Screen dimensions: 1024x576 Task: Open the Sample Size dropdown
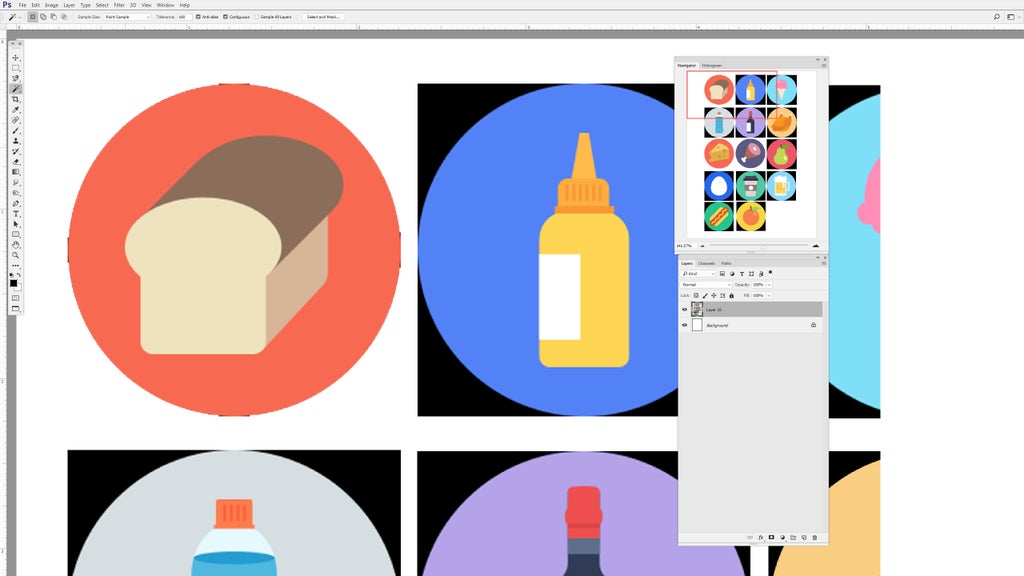coord(127,17)
